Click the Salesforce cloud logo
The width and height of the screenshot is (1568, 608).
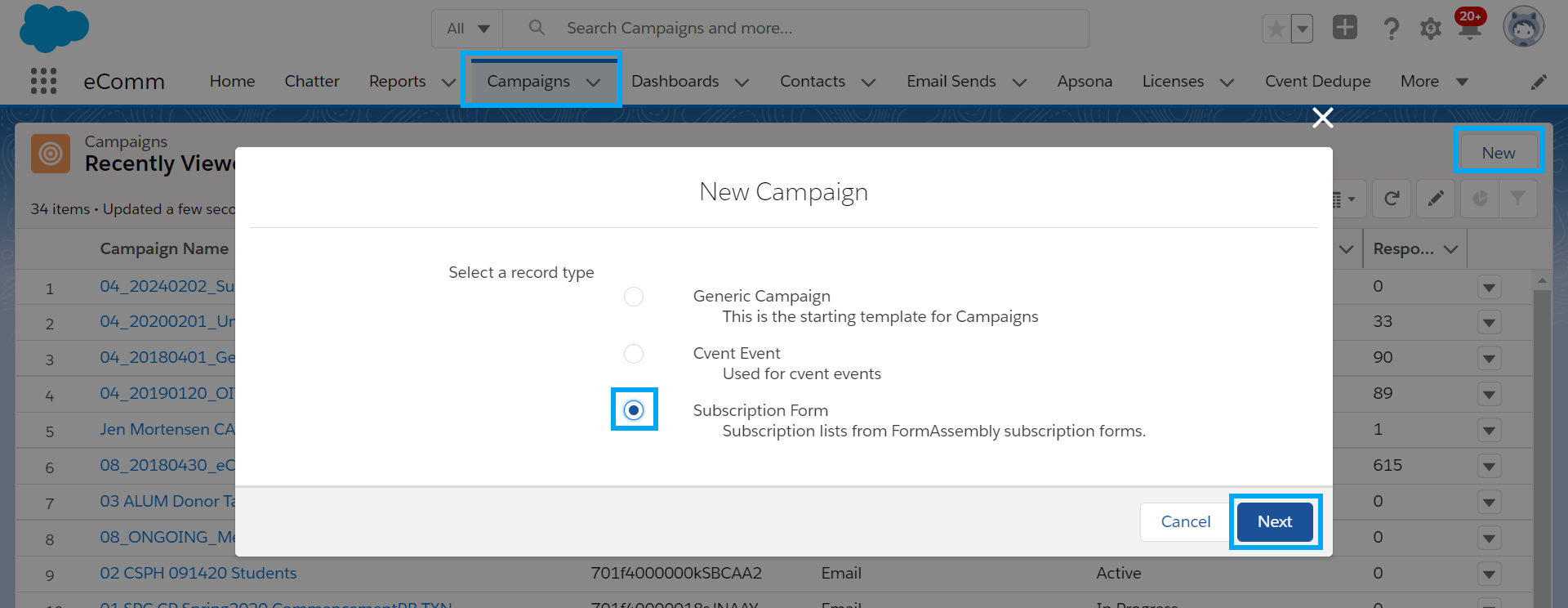coord(54,28)
